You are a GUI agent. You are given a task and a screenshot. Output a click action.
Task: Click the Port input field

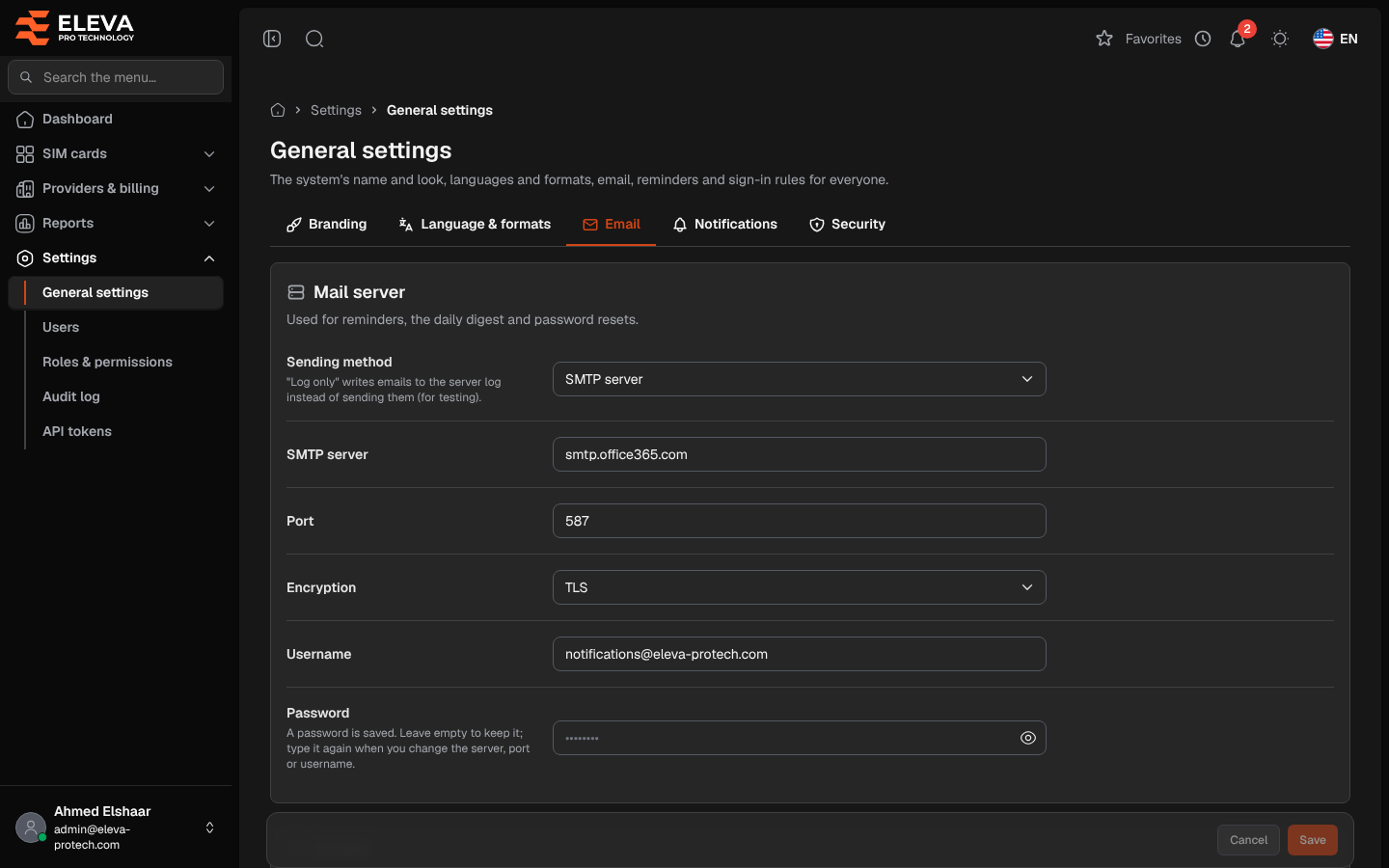tap(799, 521)
